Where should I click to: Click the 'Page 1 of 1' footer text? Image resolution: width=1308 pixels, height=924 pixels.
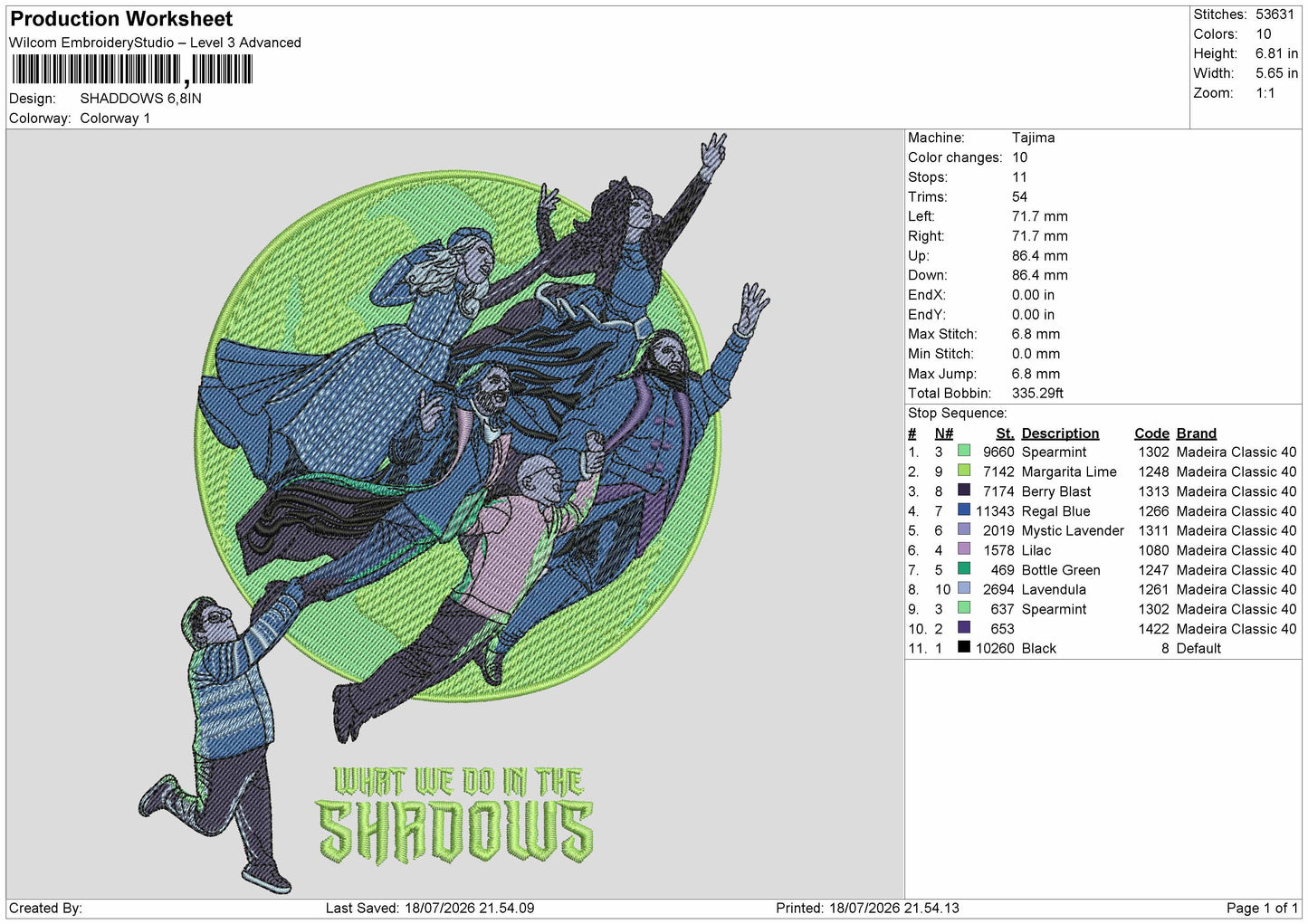[1262, 909]
